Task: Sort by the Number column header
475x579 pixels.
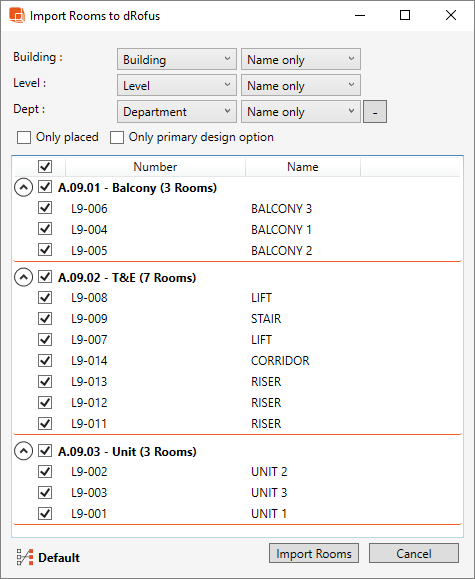Action: click(x=155, y=167)
